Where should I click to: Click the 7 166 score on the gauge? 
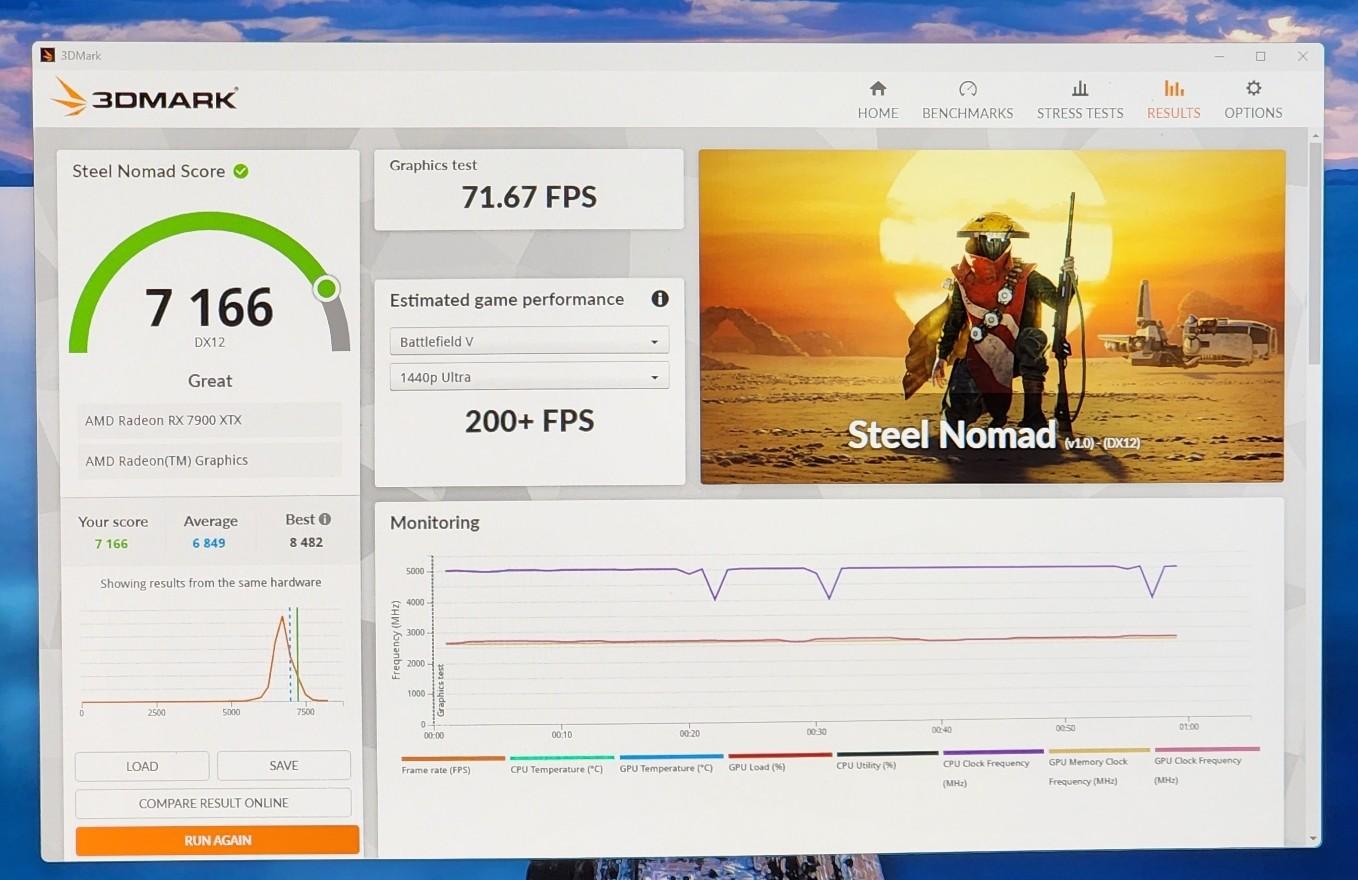(209, 308)
